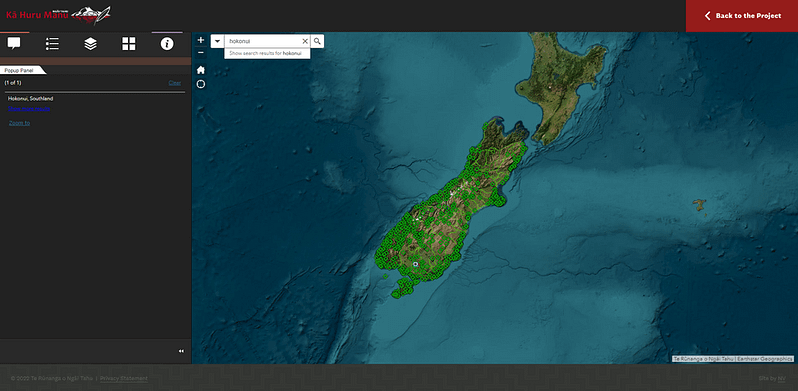Open the Privacy Statement link
The height and width of the screenshot is (391, 798).
coord(124,378)
